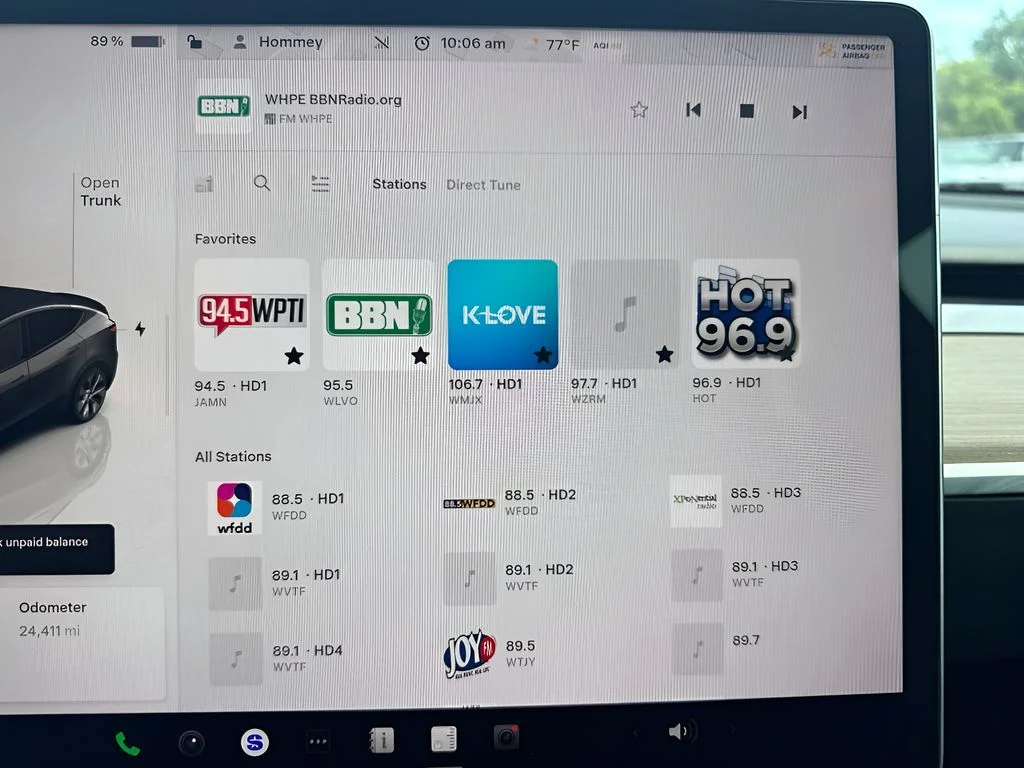Tap the BBN now-playing artwork
The image size is (1024, 768).
pos(223,106)
